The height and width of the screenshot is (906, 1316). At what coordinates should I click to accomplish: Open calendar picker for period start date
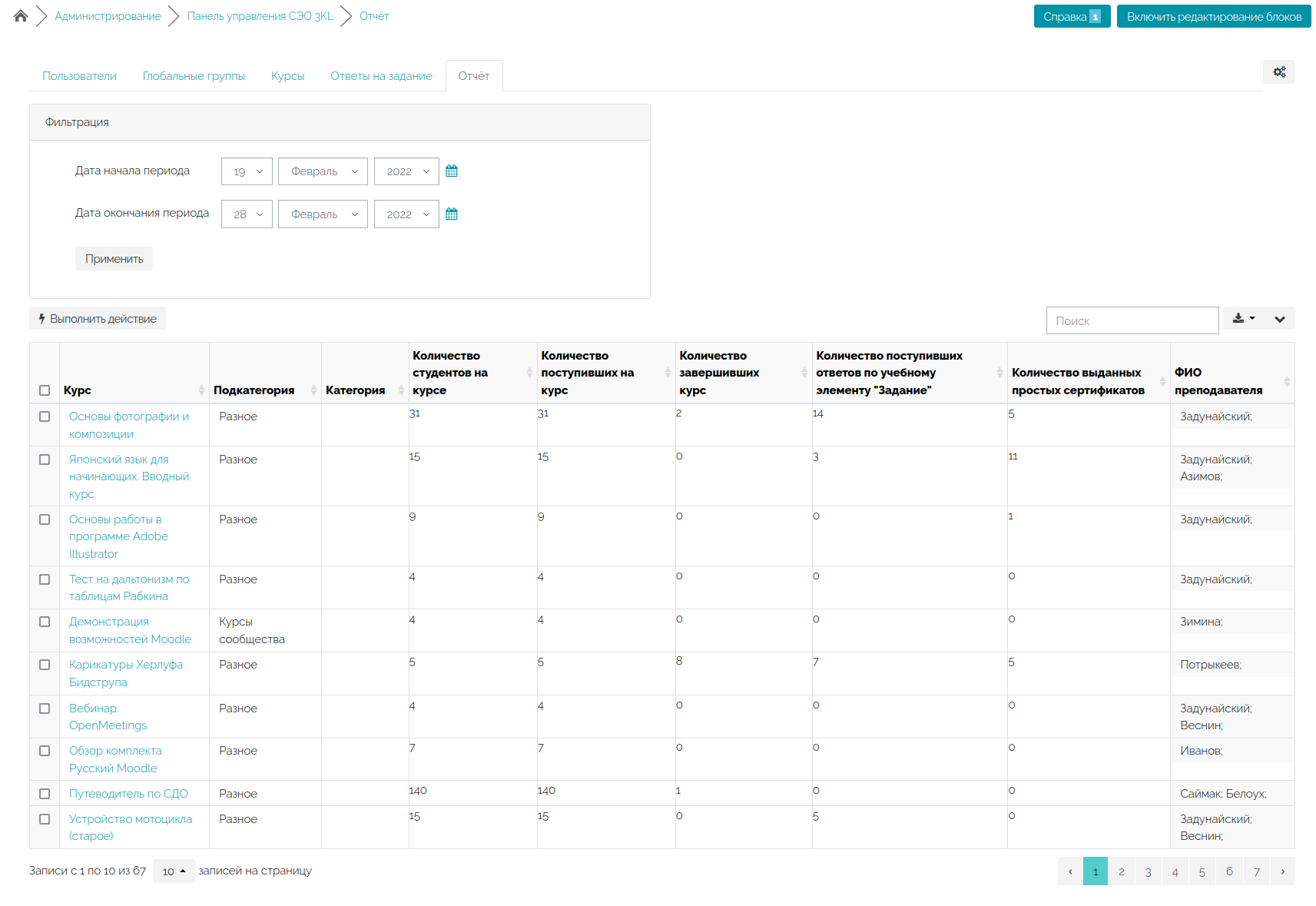pyautogui.click(x=452, y=171)
